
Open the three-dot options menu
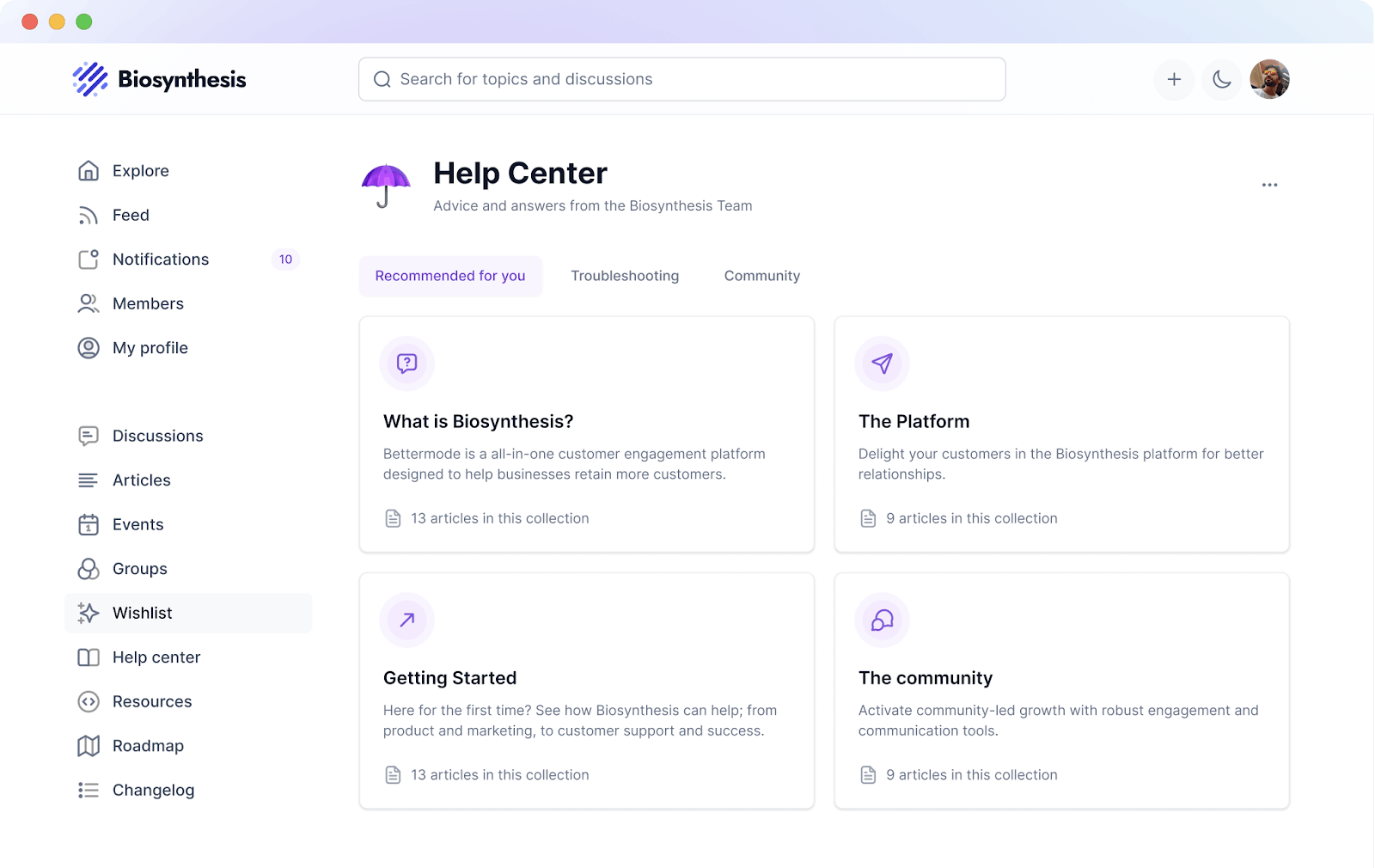[1269, 185]
